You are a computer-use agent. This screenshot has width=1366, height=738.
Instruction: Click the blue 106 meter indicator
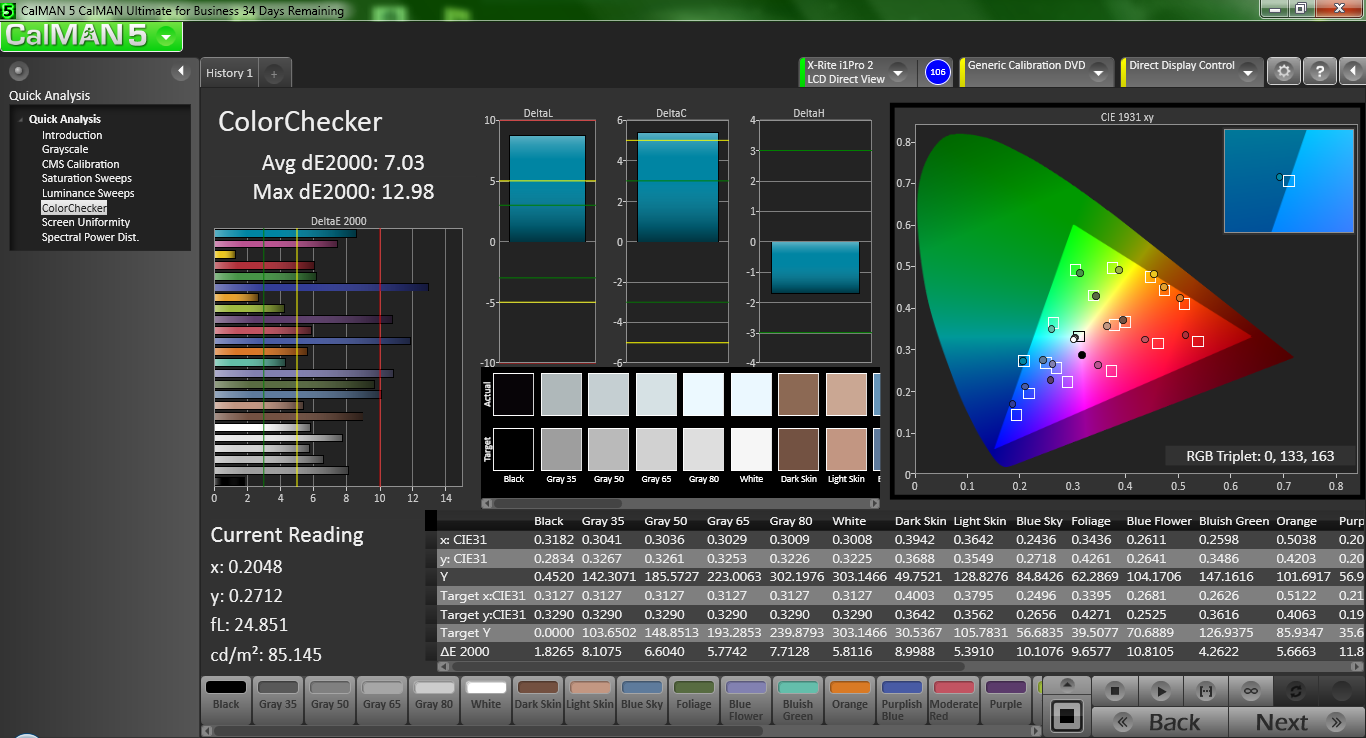tap(937, 72)
